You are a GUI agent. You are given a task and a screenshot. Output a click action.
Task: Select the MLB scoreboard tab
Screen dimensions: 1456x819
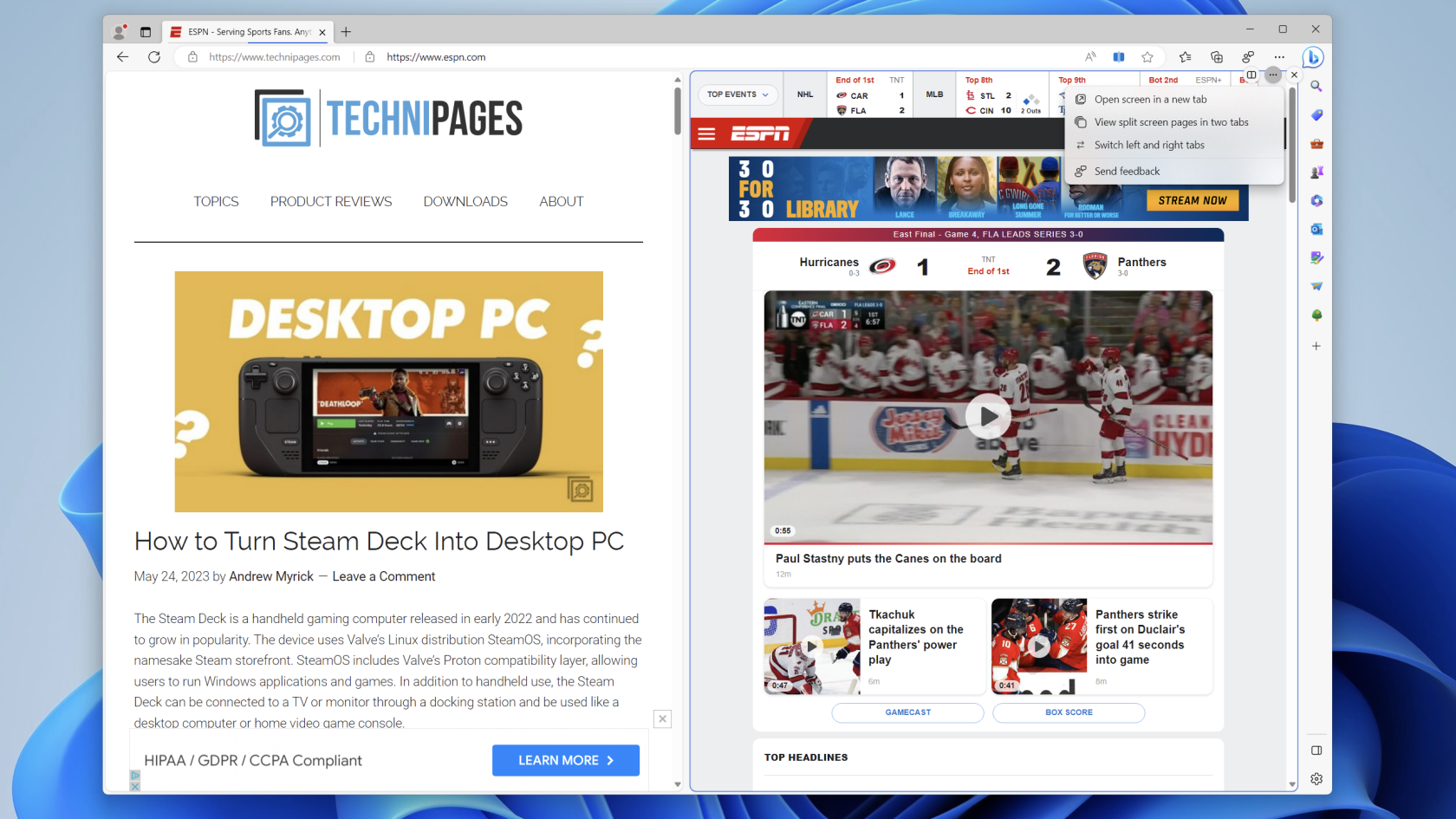[x=934, y=94]
